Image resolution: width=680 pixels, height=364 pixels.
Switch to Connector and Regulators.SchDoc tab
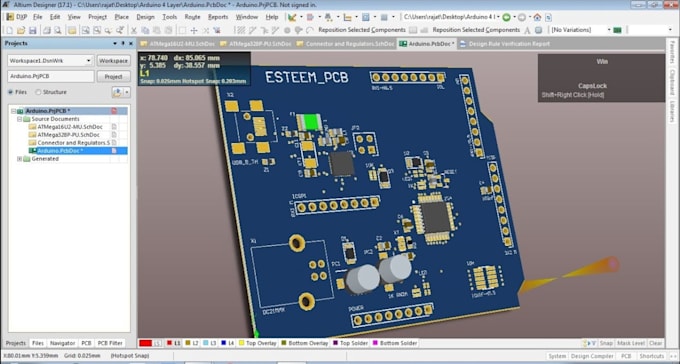click(x=346, y=44)
